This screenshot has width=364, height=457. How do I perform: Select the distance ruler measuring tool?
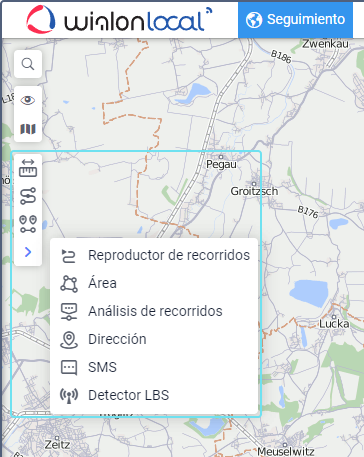point(28,168)
